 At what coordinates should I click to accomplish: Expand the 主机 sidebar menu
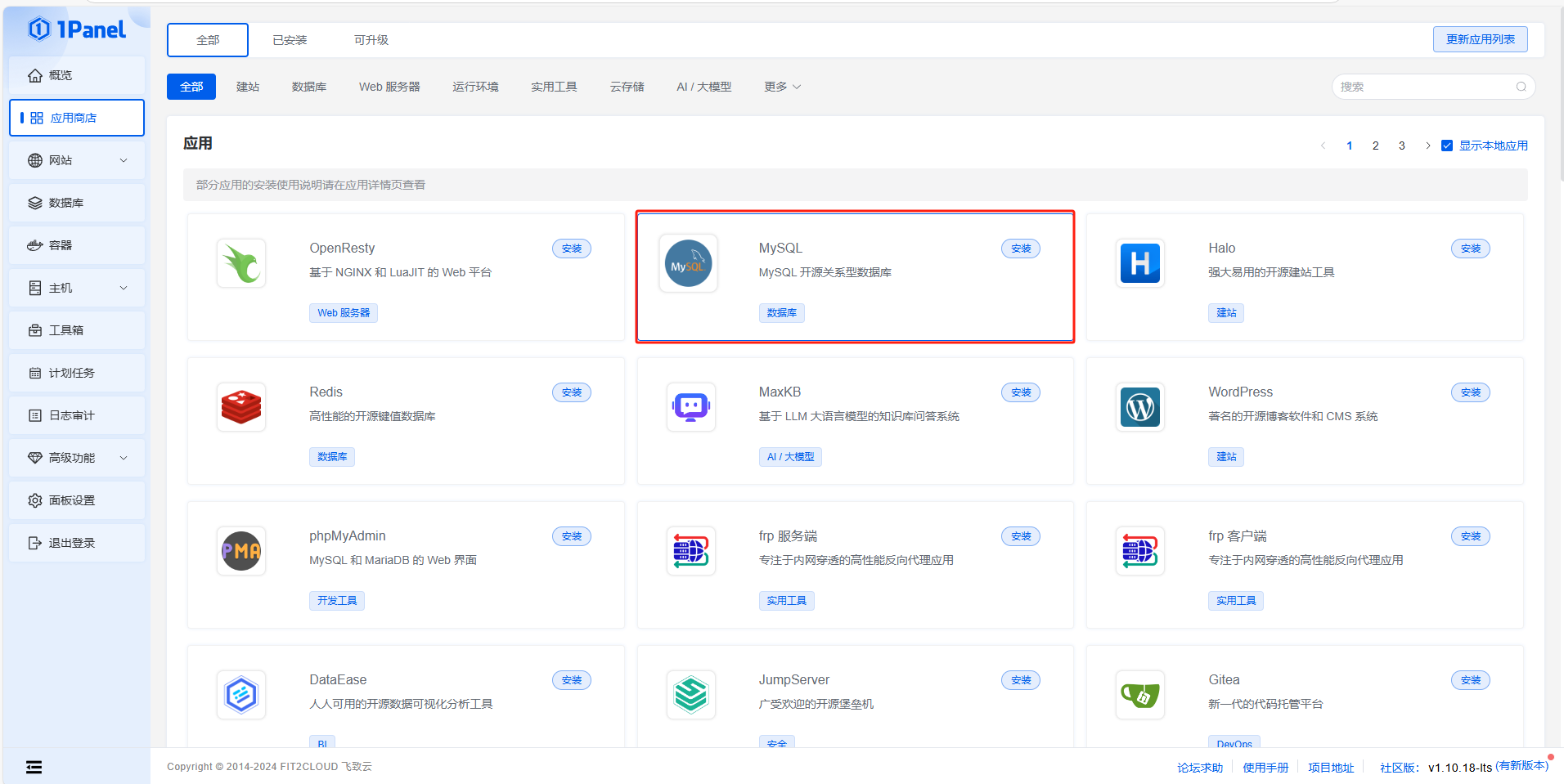click(x=77, y=288)
